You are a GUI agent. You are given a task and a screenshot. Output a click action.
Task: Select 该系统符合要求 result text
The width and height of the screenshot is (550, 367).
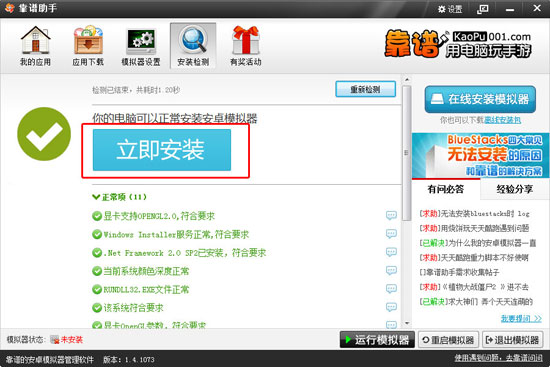click(133, 308)
